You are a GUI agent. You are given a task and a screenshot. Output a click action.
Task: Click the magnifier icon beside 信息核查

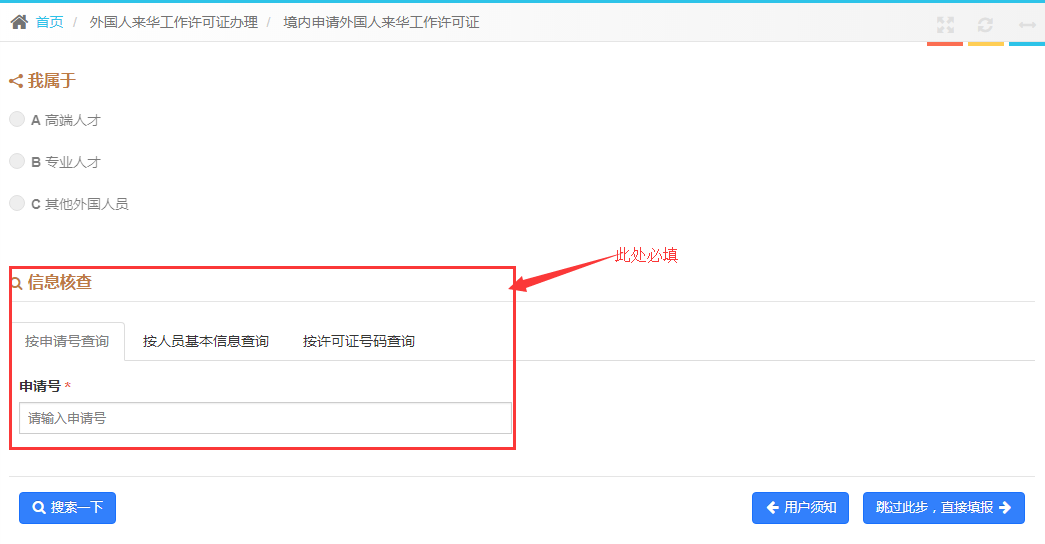point(16,283)
